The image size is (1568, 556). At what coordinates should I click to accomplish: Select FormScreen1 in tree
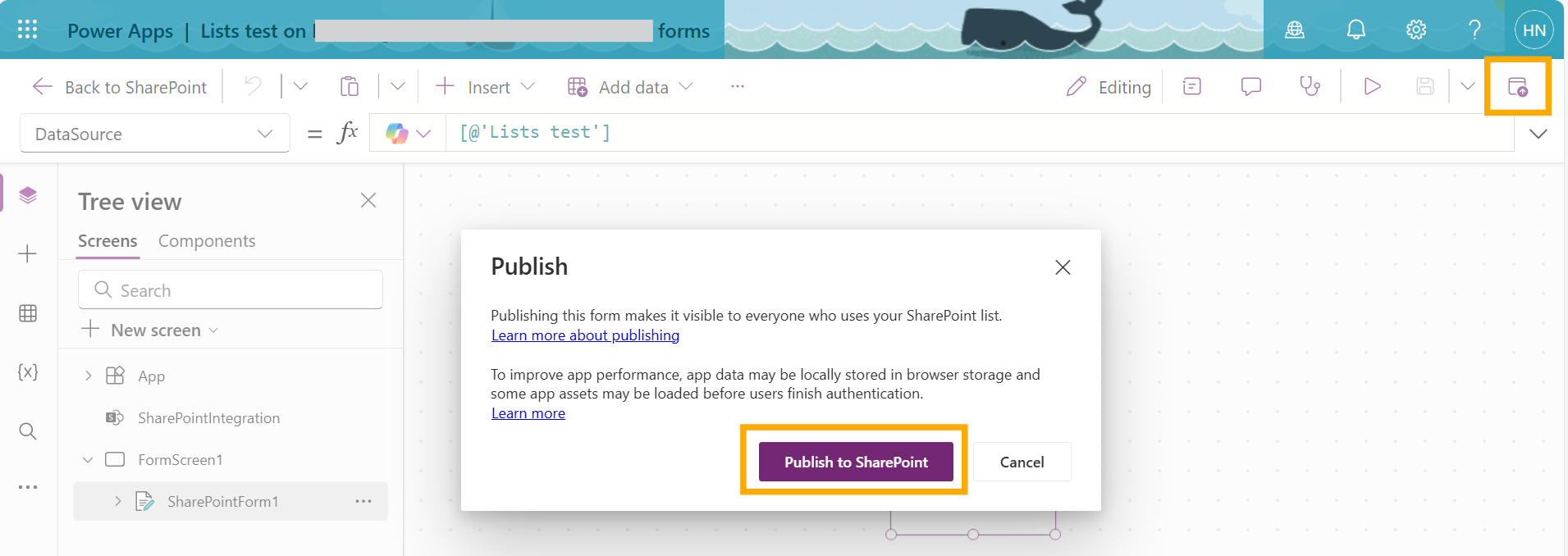[x=180, y=460]
